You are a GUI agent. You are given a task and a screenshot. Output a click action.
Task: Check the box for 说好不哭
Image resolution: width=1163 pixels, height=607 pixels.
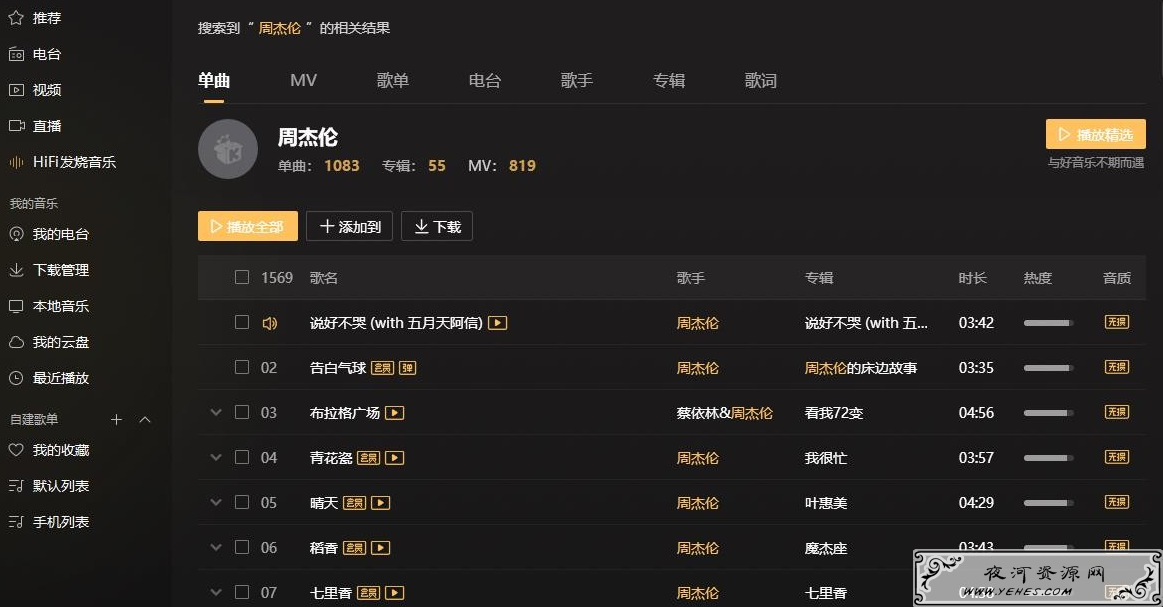click(x=242, y=322)
